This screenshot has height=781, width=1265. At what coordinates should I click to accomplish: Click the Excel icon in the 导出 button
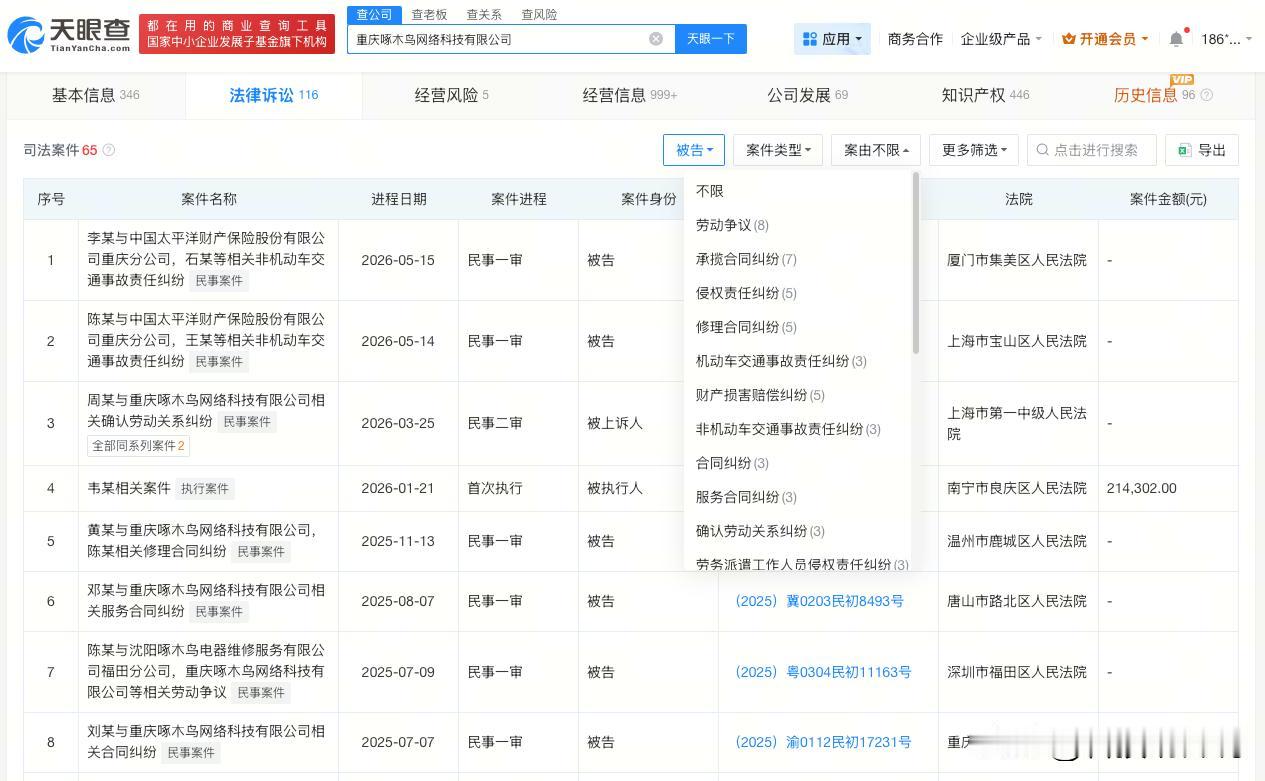tap(1184, 150)
